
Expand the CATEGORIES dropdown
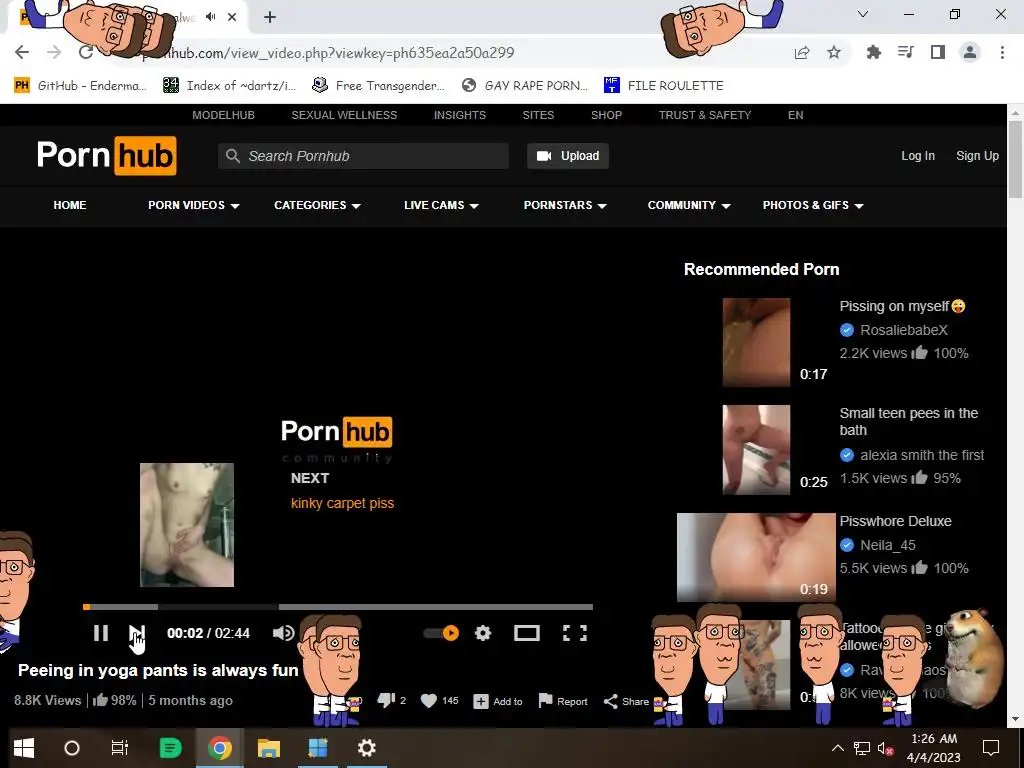click(317, 205)
